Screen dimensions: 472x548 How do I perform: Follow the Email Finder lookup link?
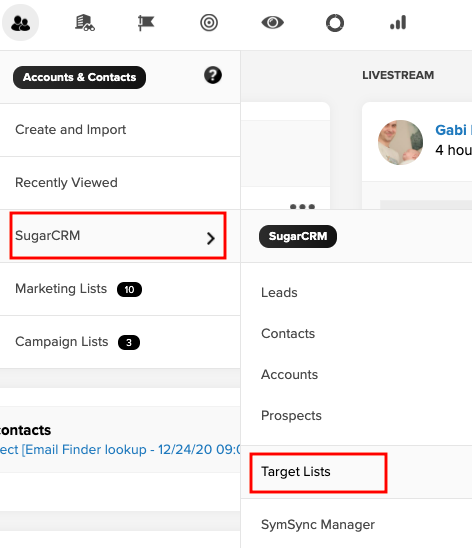[120, 449]
